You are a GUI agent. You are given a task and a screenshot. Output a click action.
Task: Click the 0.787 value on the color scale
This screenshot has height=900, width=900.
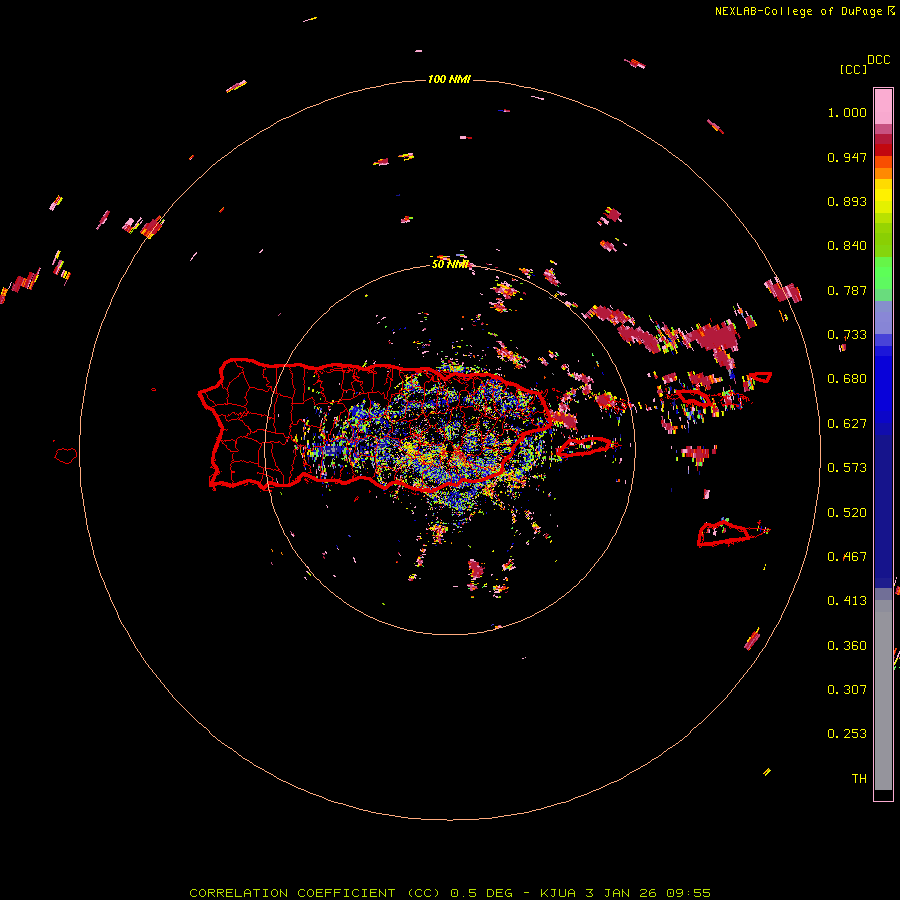tap(847, 290)
